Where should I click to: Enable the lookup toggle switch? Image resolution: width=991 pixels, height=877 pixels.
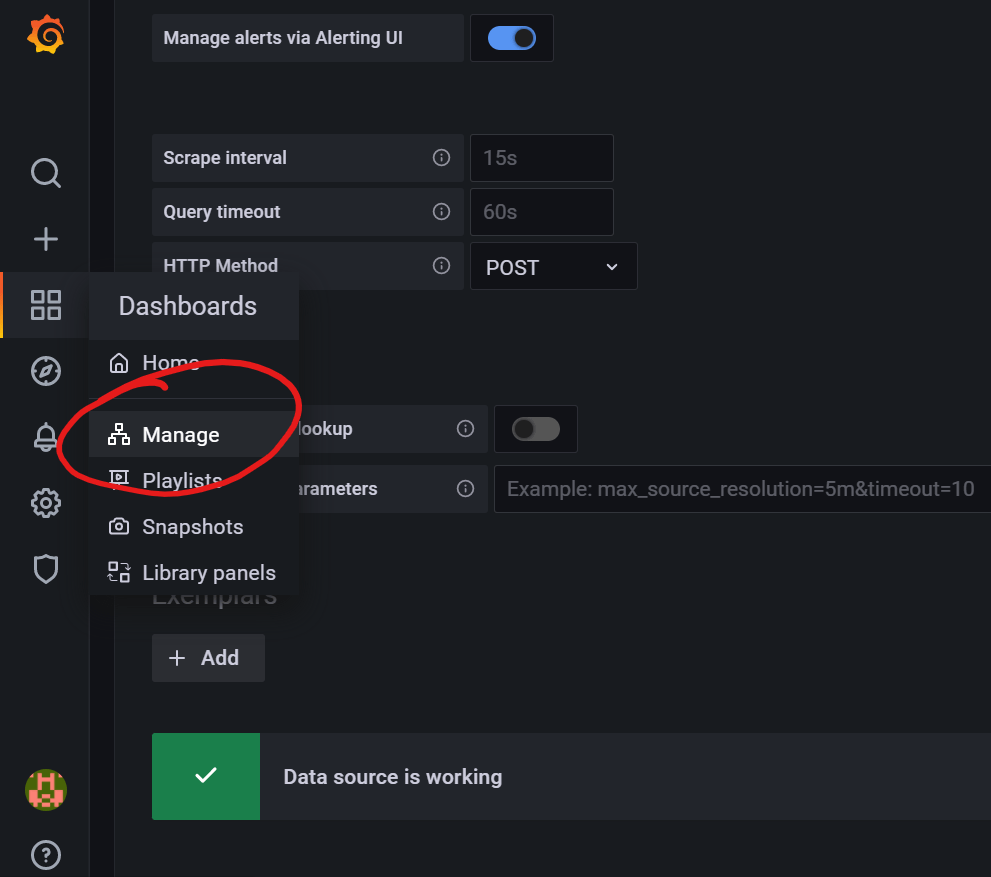(x=535, y=429)
